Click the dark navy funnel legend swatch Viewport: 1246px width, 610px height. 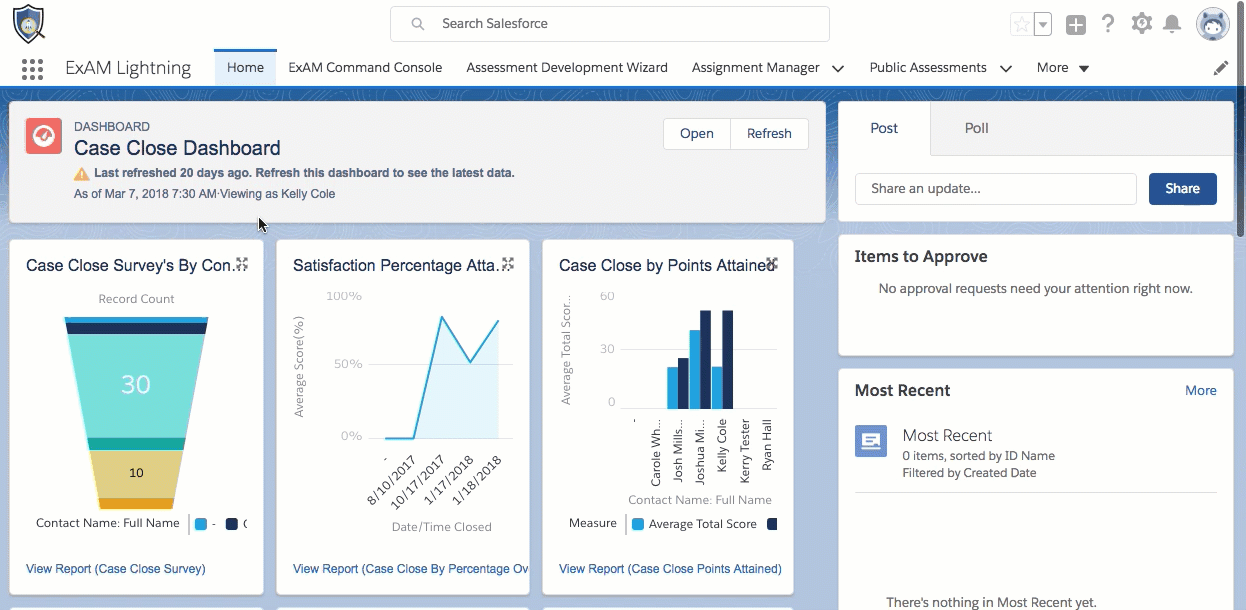coord(231,524)
